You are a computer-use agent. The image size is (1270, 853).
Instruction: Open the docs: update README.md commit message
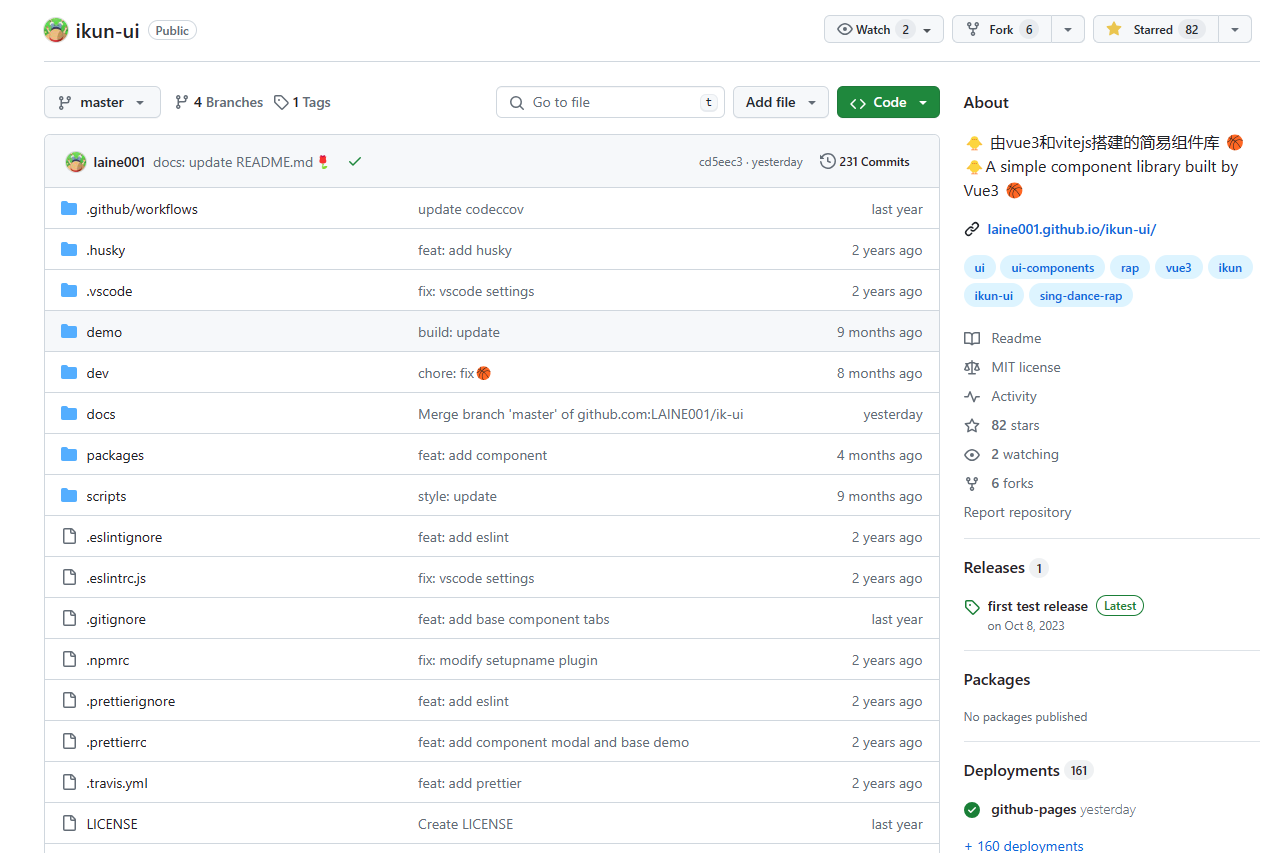(x=241, y=162)
